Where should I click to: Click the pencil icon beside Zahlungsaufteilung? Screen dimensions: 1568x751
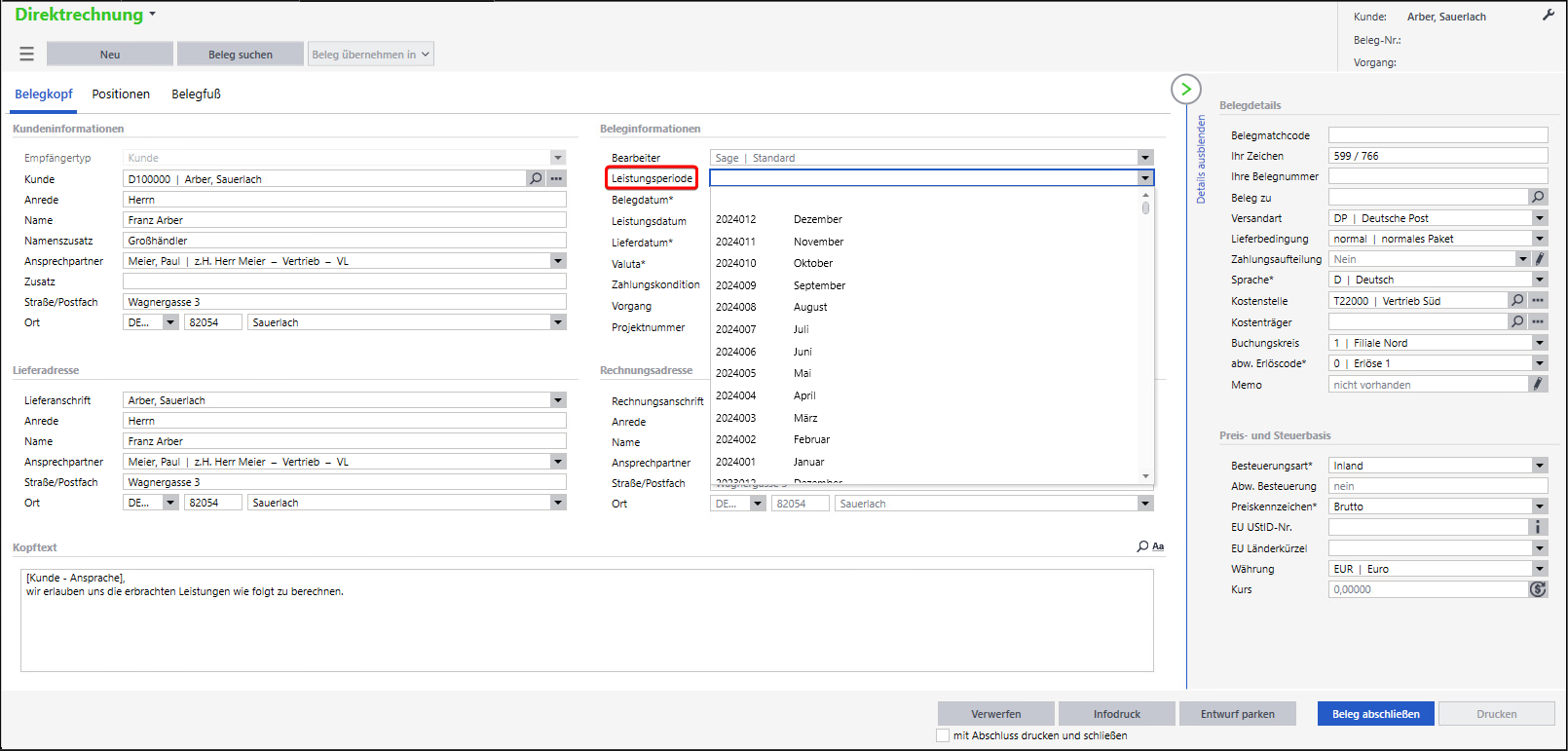(x=1540, y=259)
